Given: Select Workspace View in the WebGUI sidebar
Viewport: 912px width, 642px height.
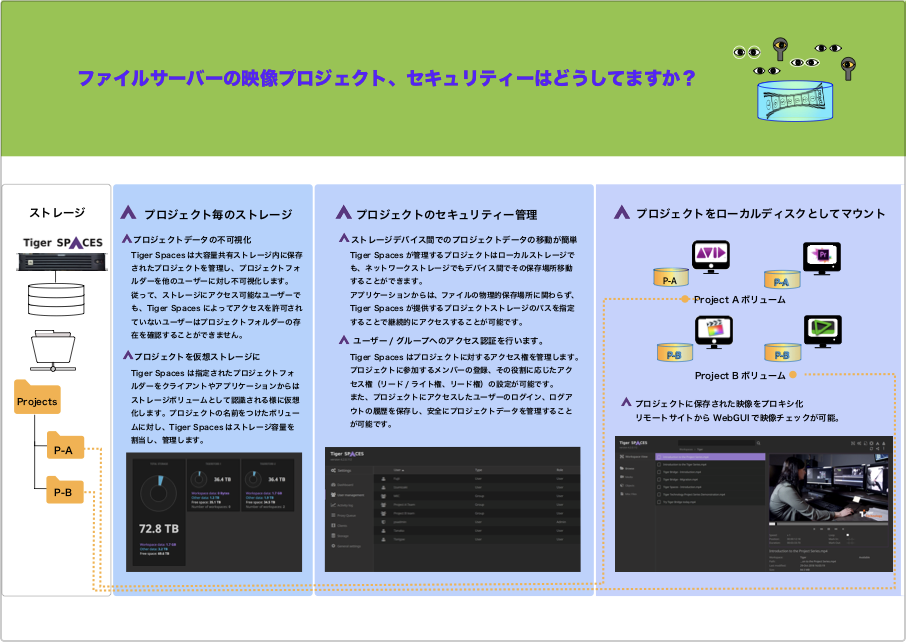Looking at the screenshot, I should (x=634, y=456).
